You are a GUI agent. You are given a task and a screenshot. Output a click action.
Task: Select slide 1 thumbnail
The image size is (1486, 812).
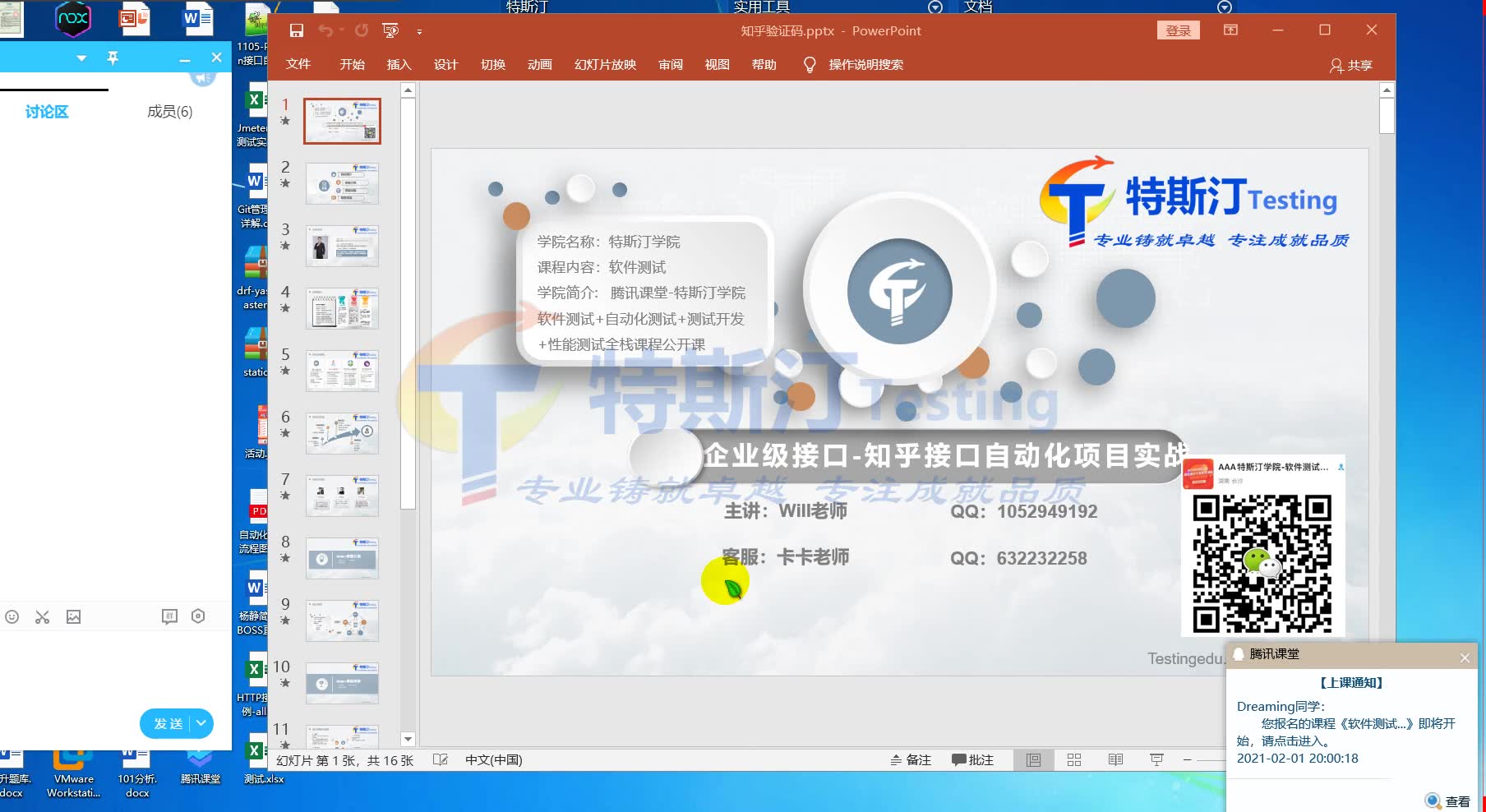click(x=342, y=121)
